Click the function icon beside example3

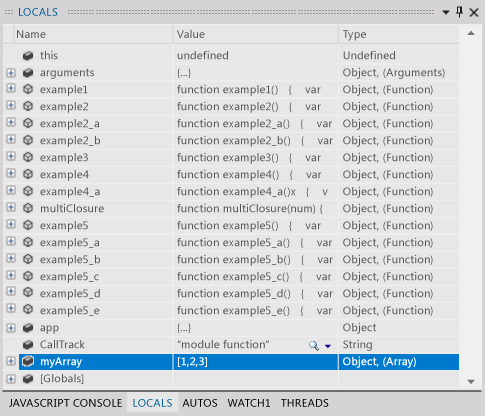pos(28,157)
